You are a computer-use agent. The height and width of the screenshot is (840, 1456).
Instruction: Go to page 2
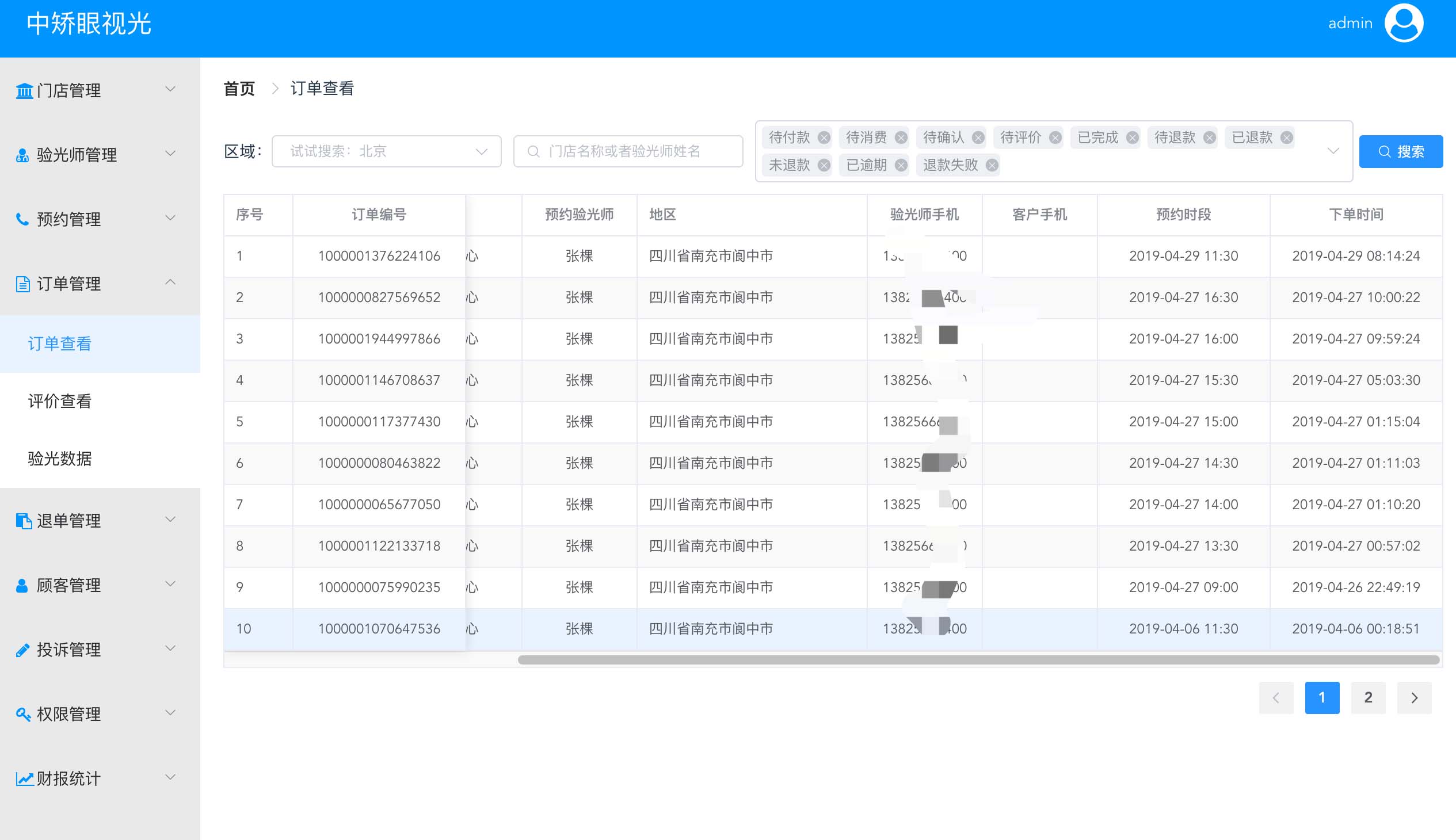pos(1369,697)
